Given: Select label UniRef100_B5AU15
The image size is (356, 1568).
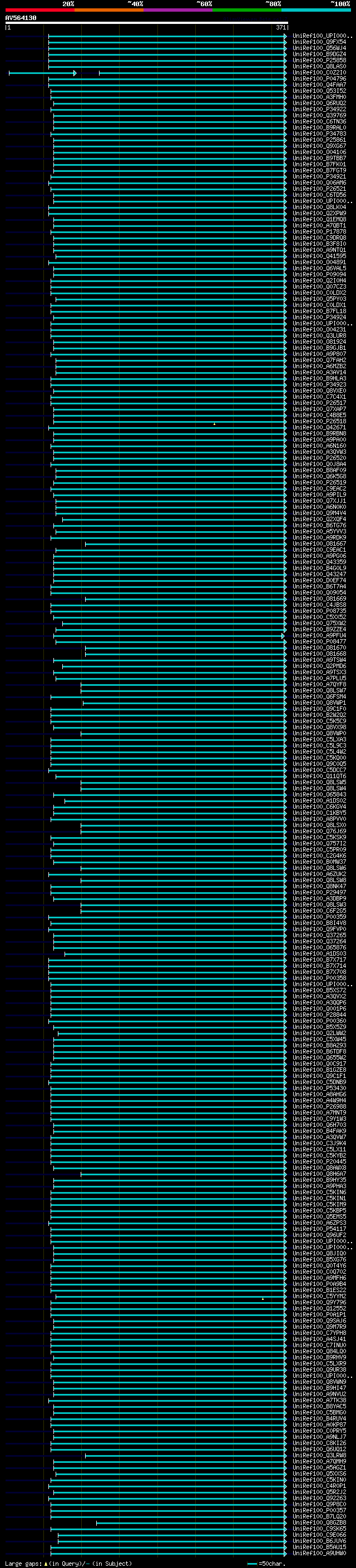Looking at the screenshot, I should click(319, 1547).
